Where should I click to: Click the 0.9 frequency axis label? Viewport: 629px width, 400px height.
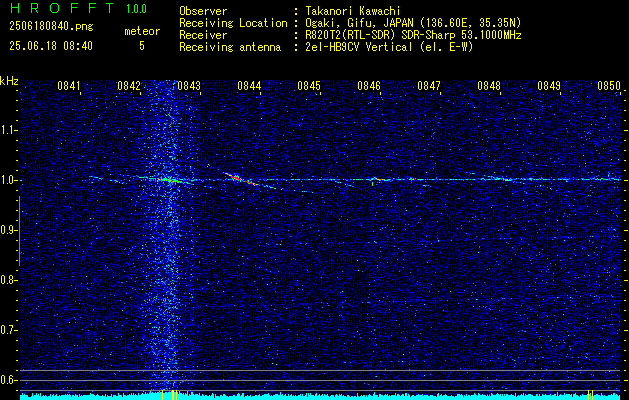8,230
